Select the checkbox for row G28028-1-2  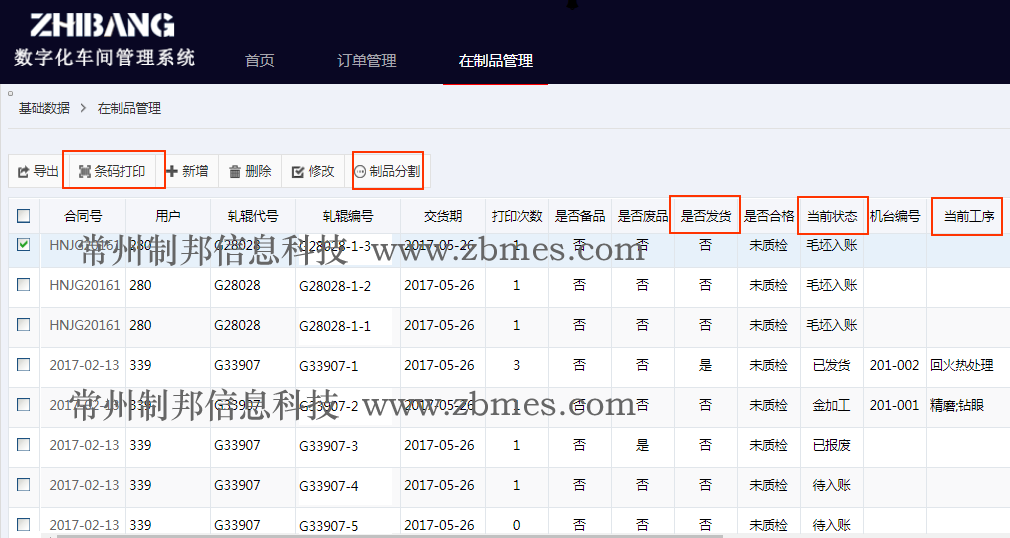[x=24, y=285]
